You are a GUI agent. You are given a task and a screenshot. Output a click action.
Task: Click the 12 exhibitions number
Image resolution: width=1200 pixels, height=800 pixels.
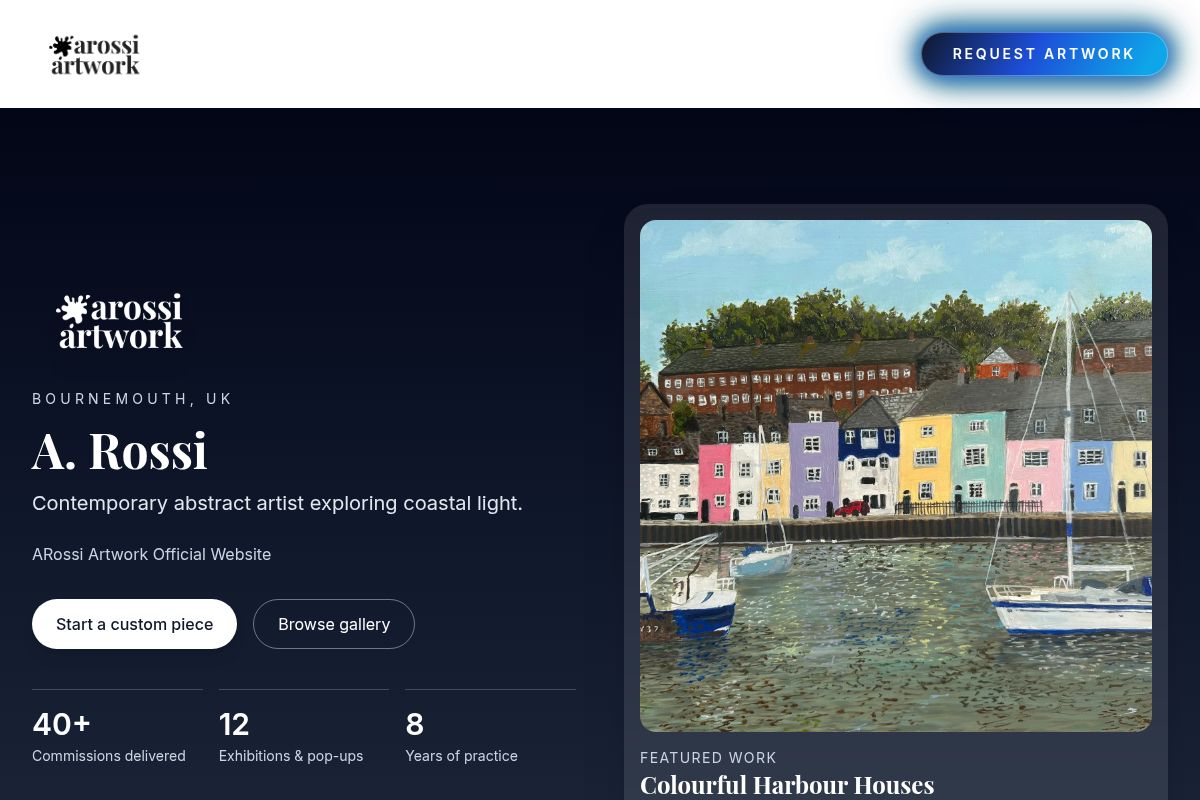234,724
